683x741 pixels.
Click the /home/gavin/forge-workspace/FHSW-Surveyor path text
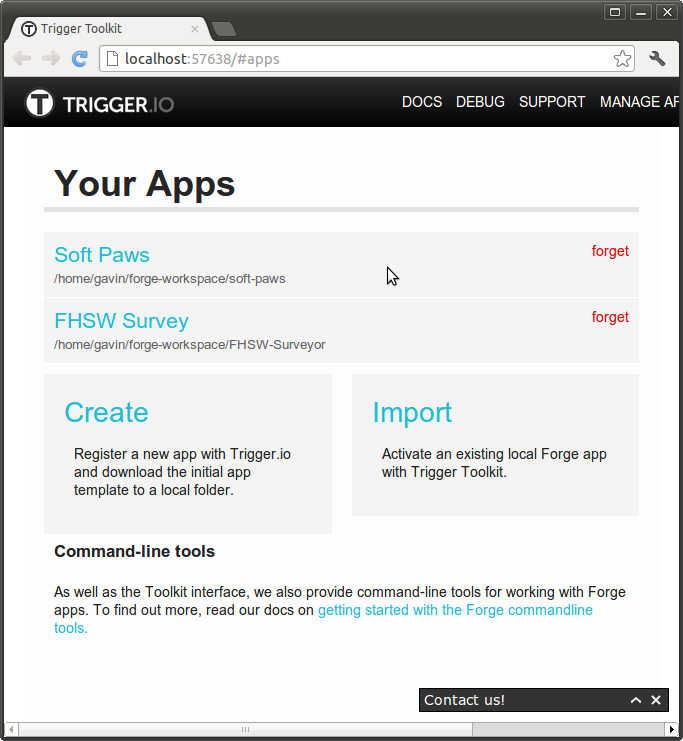190,345
